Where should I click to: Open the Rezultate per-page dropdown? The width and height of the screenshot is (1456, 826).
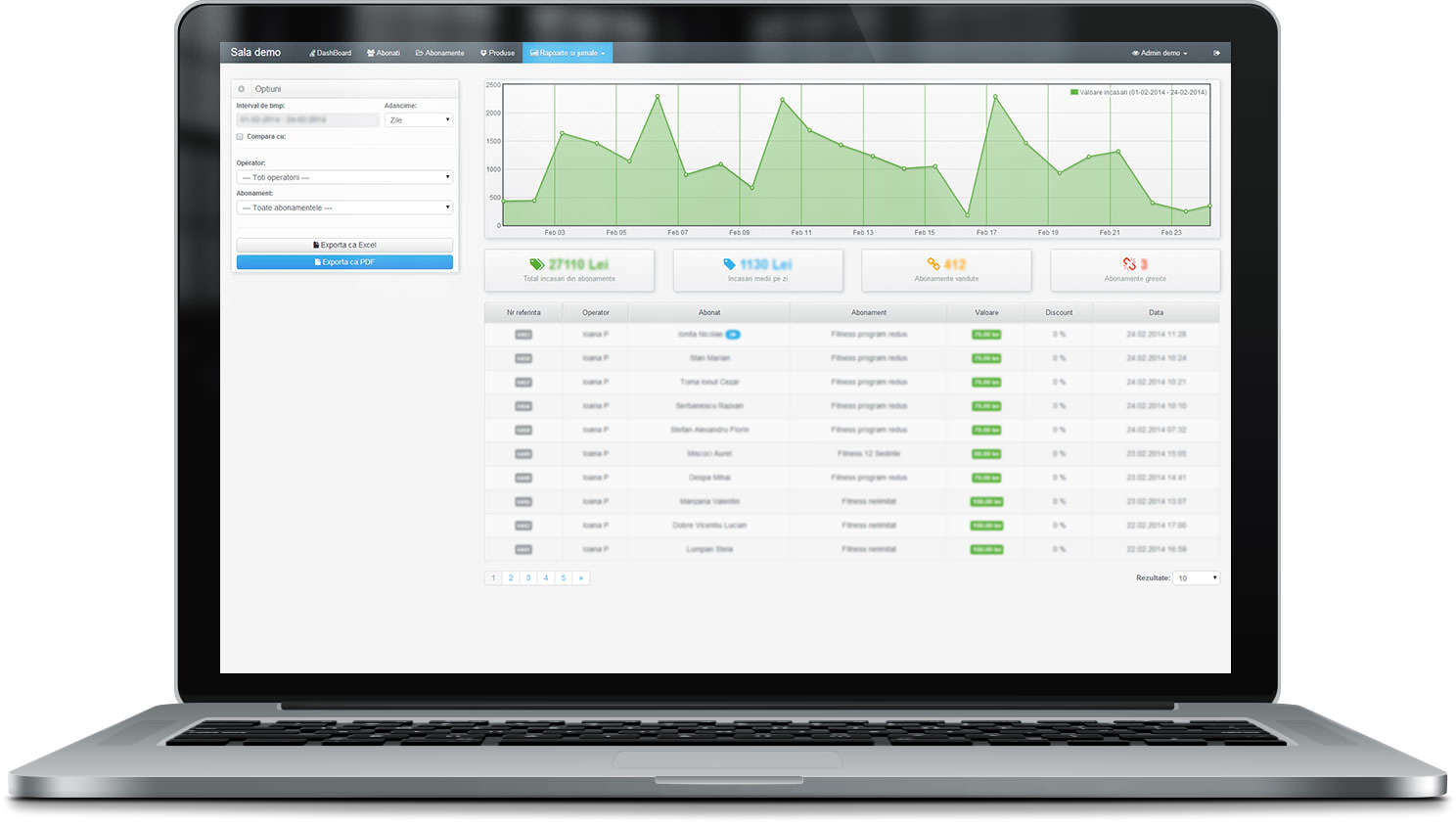(1196, 578)
